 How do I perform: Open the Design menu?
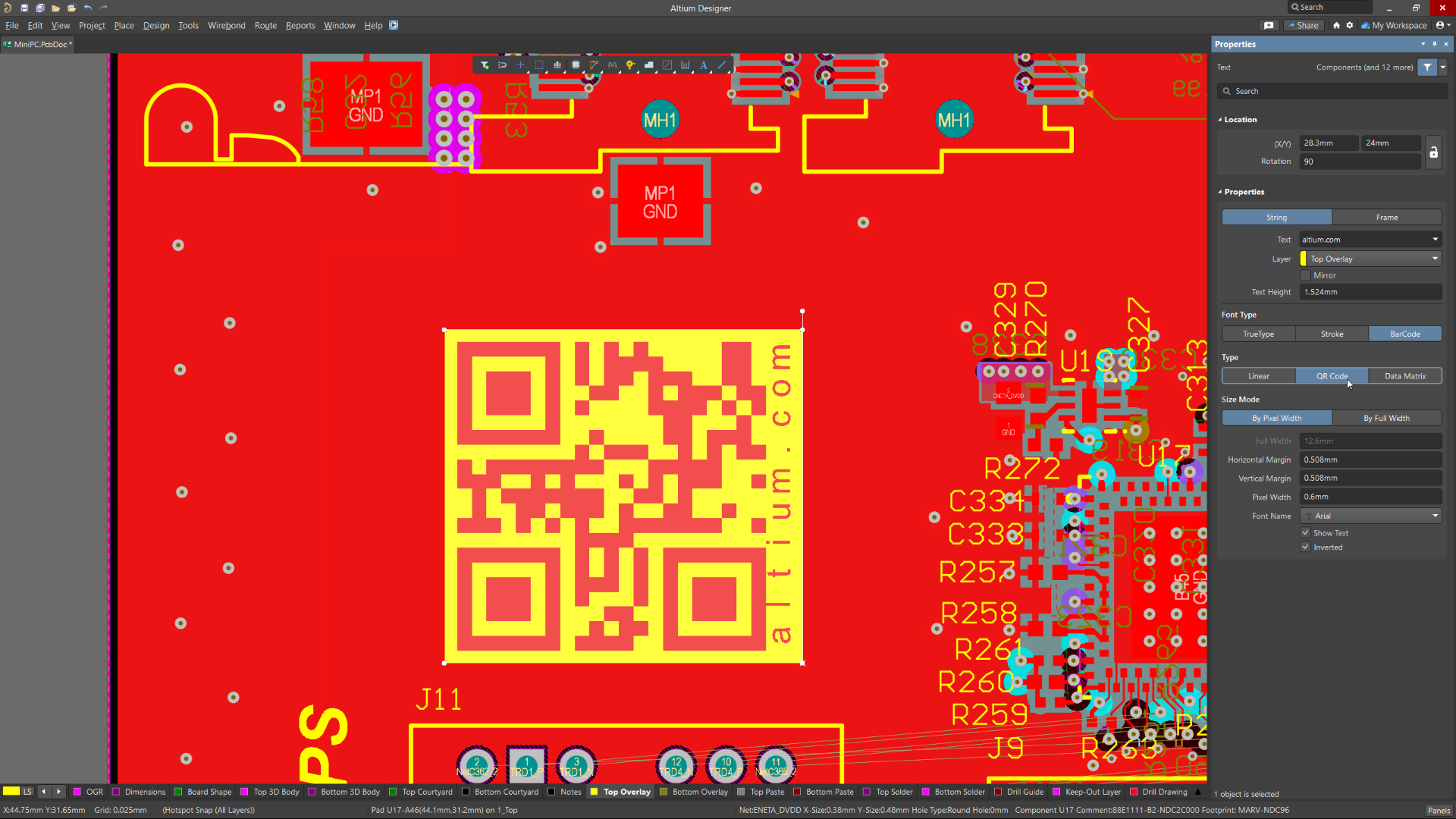(156, 26)
